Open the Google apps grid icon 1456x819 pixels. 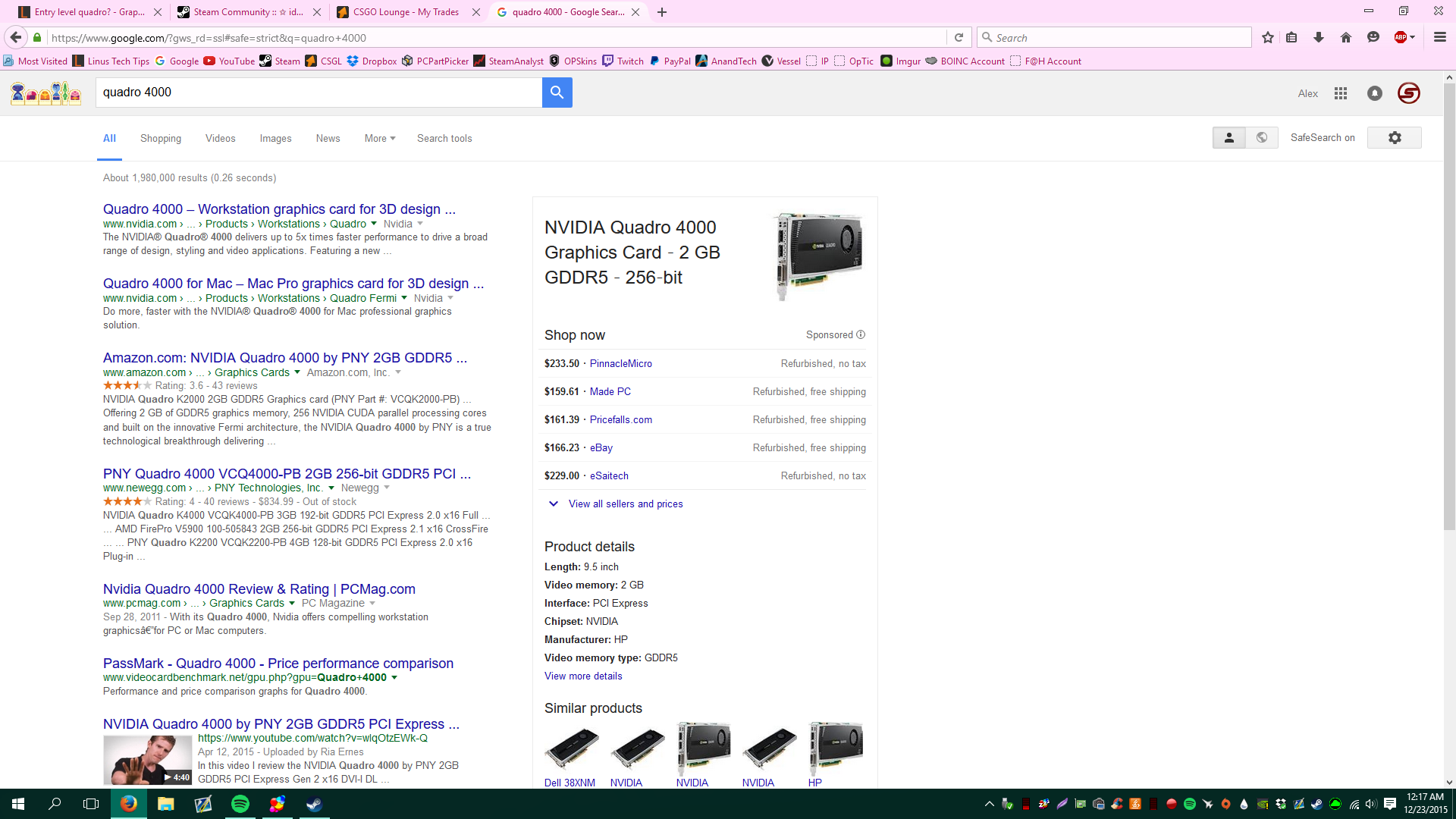pyautogui.click(x=1341, y=93)
